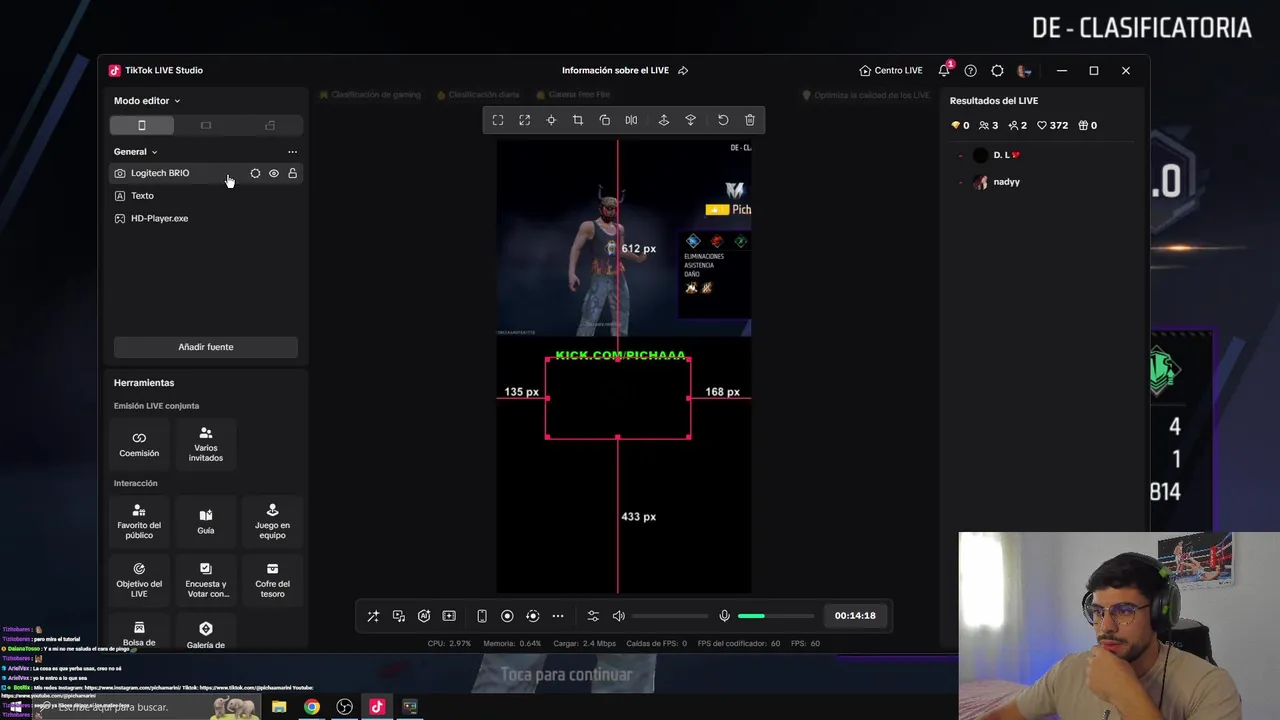The height and width of the screenshot is (720, 1280).
Task: Open Chrome from the Windows taskbar
Action: [x=312, y=707]
